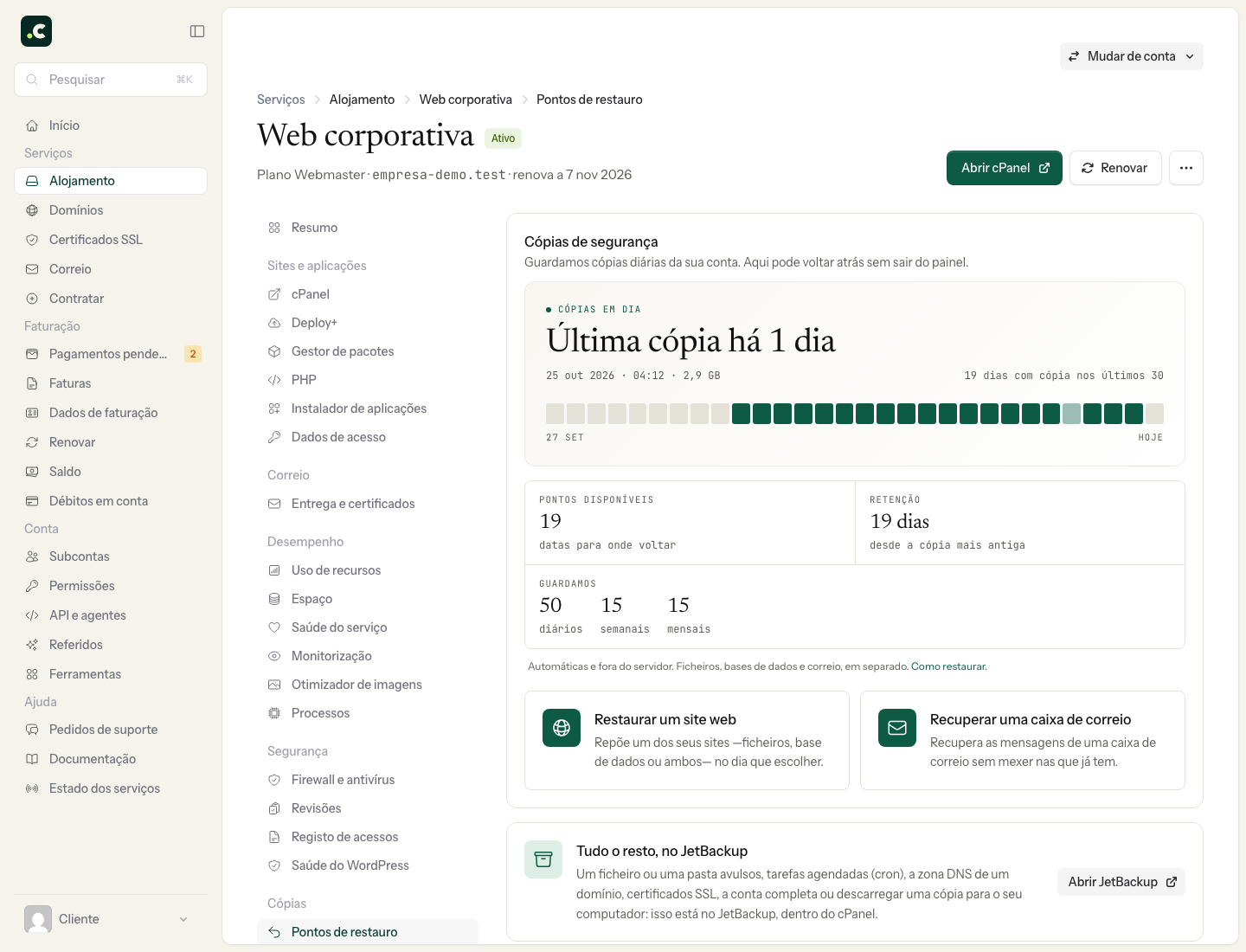1246x952 pixels.
Task: Collapse the sidebar with the panel icon
Action: 197,31
